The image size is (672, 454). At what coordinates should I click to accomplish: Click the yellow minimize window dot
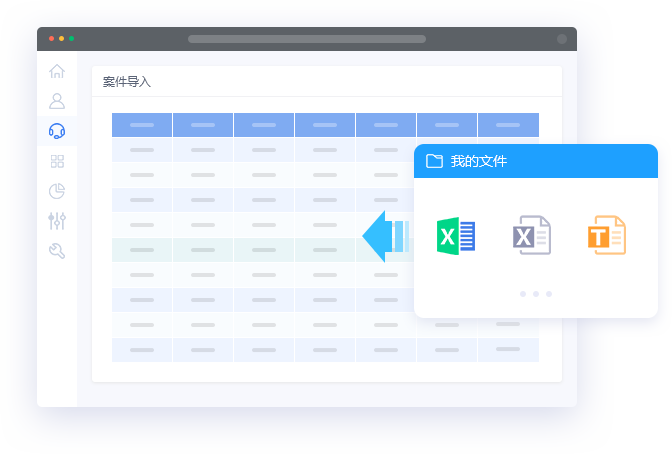pyautogui.click(x=62, y=39)
